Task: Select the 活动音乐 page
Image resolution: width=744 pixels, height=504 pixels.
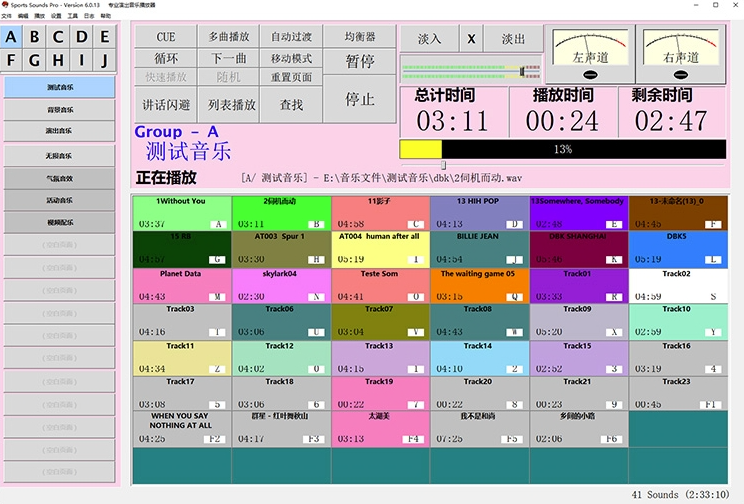Action: coord(59,200)
